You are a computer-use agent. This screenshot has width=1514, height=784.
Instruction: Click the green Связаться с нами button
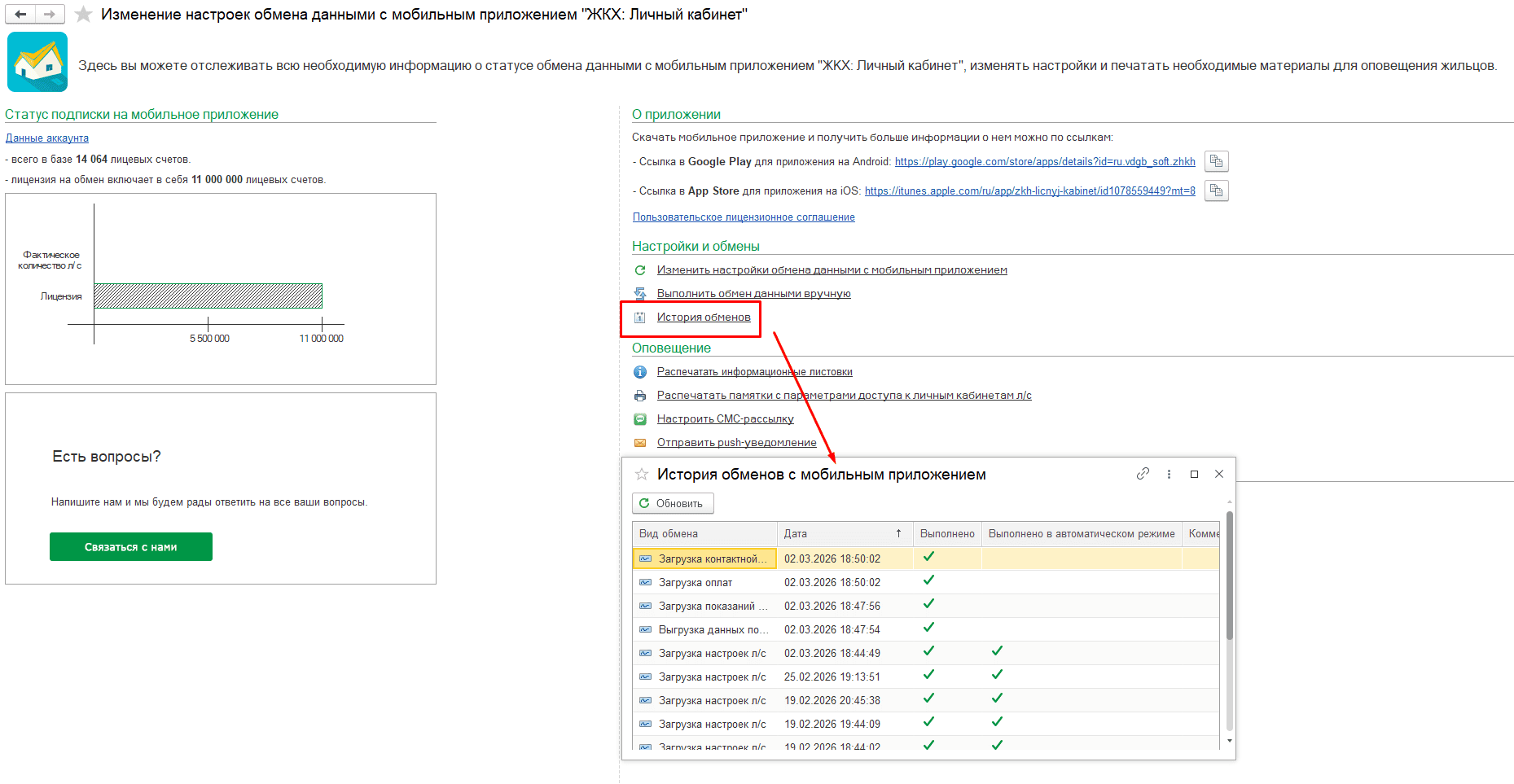pos(131,547)
